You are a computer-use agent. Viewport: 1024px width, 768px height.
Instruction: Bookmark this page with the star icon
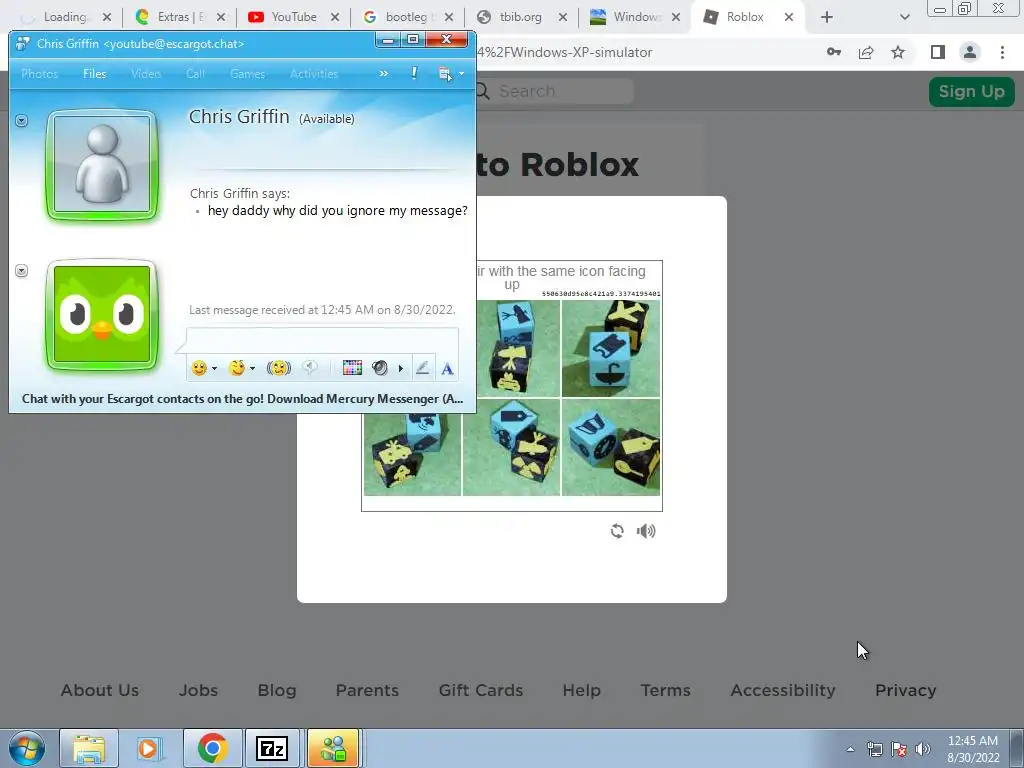click(898, 52)
